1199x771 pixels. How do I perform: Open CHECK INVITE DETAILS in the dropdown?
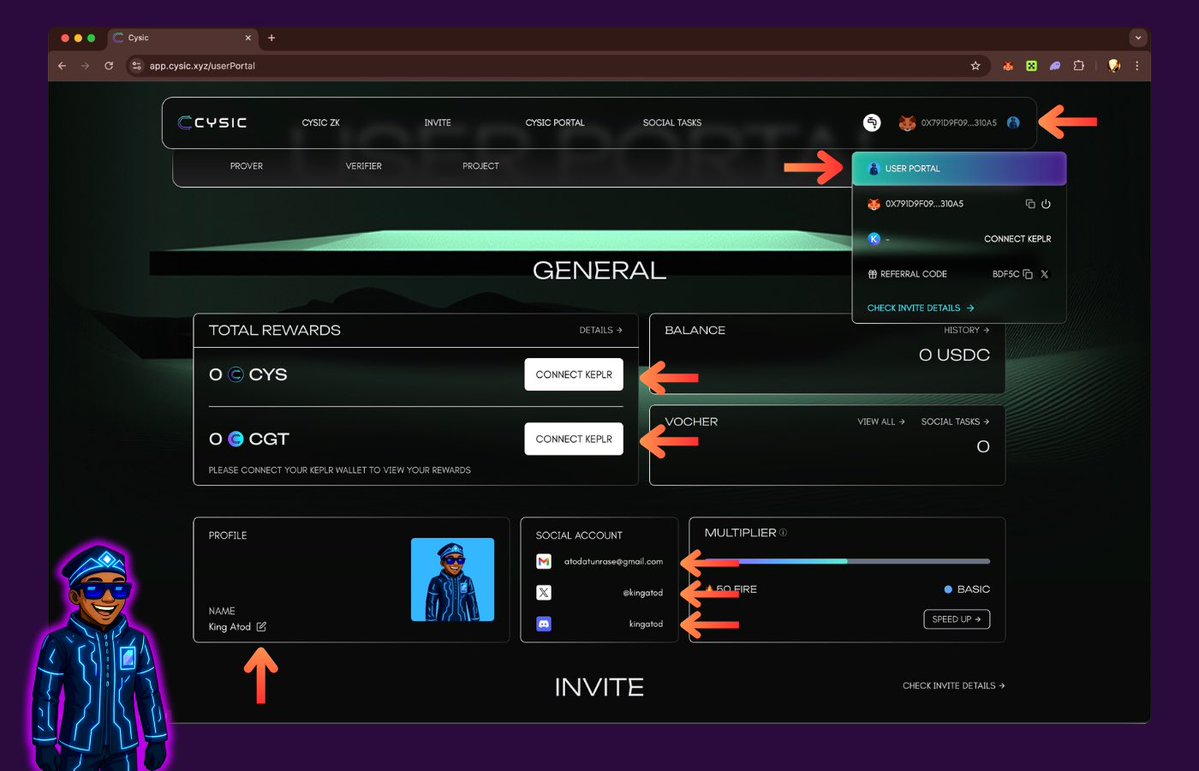[x=921, y=307]
